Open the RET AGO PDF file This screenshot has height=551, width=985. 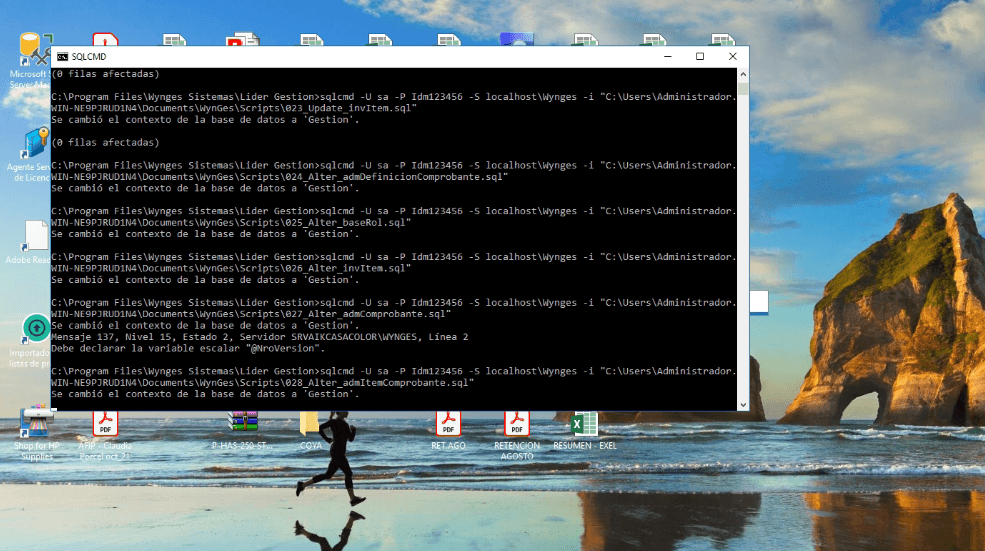point(447,425)
